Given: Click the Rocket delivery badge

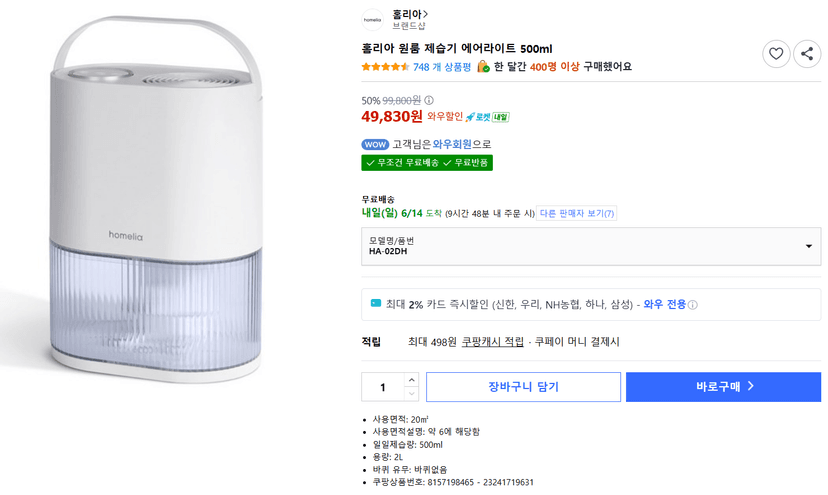Looking at the screenshot, I should (487, 117).
